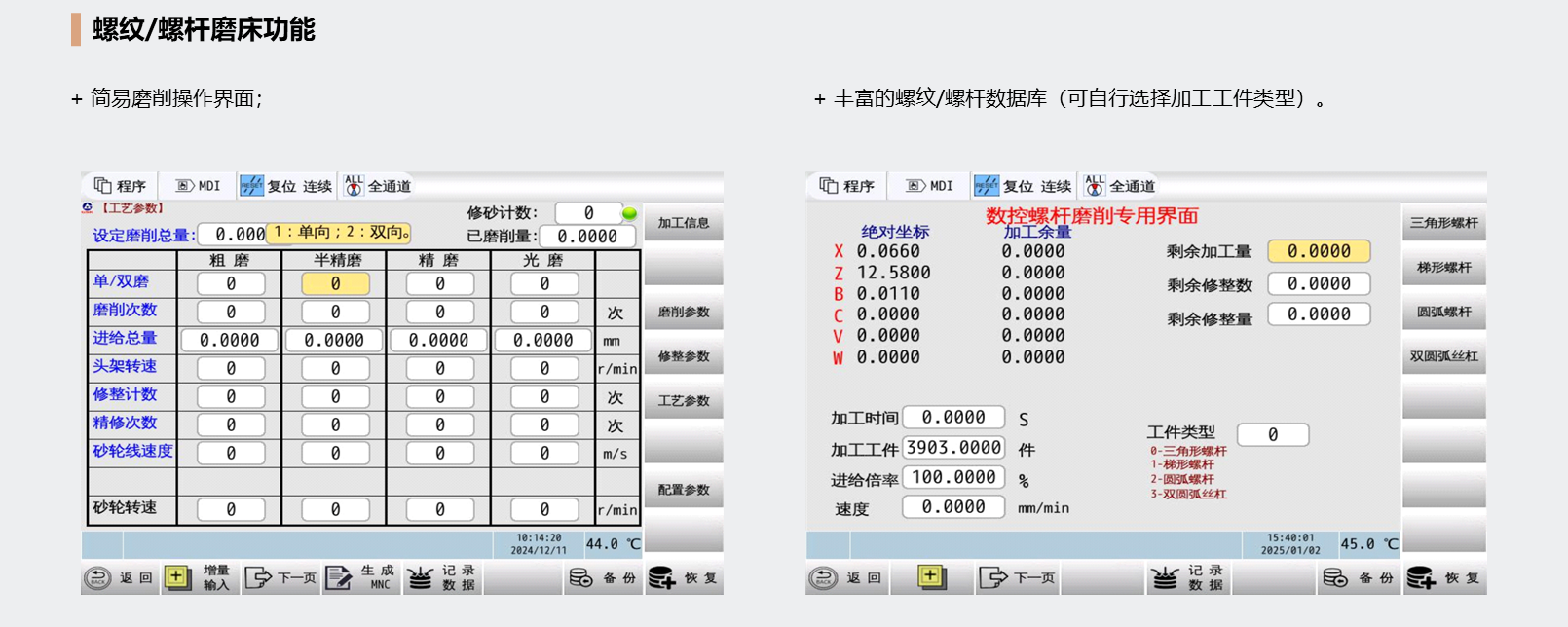1568x627 pixels.
Task: Select the highlighted 半精磨 单/双磨 field
Action: click(335, 283)
